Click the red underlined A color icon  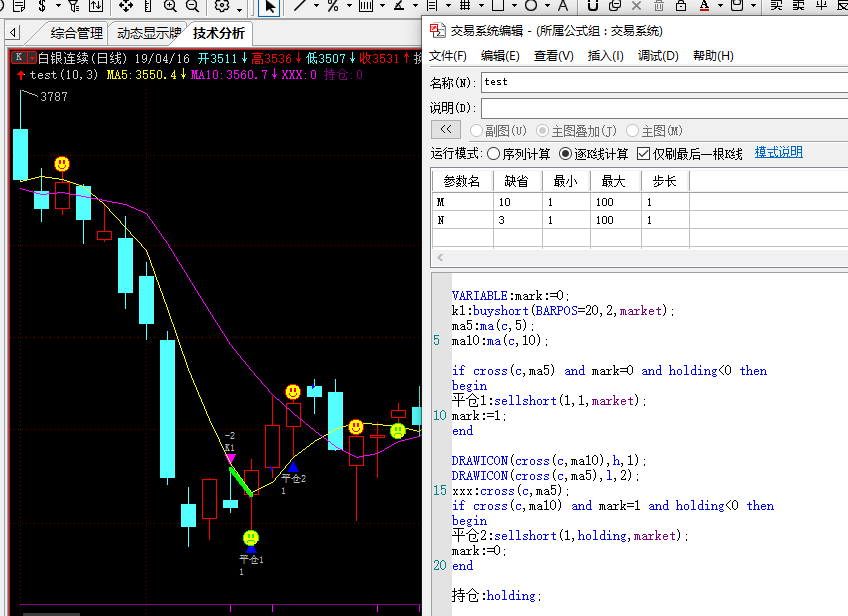(704, 6)
